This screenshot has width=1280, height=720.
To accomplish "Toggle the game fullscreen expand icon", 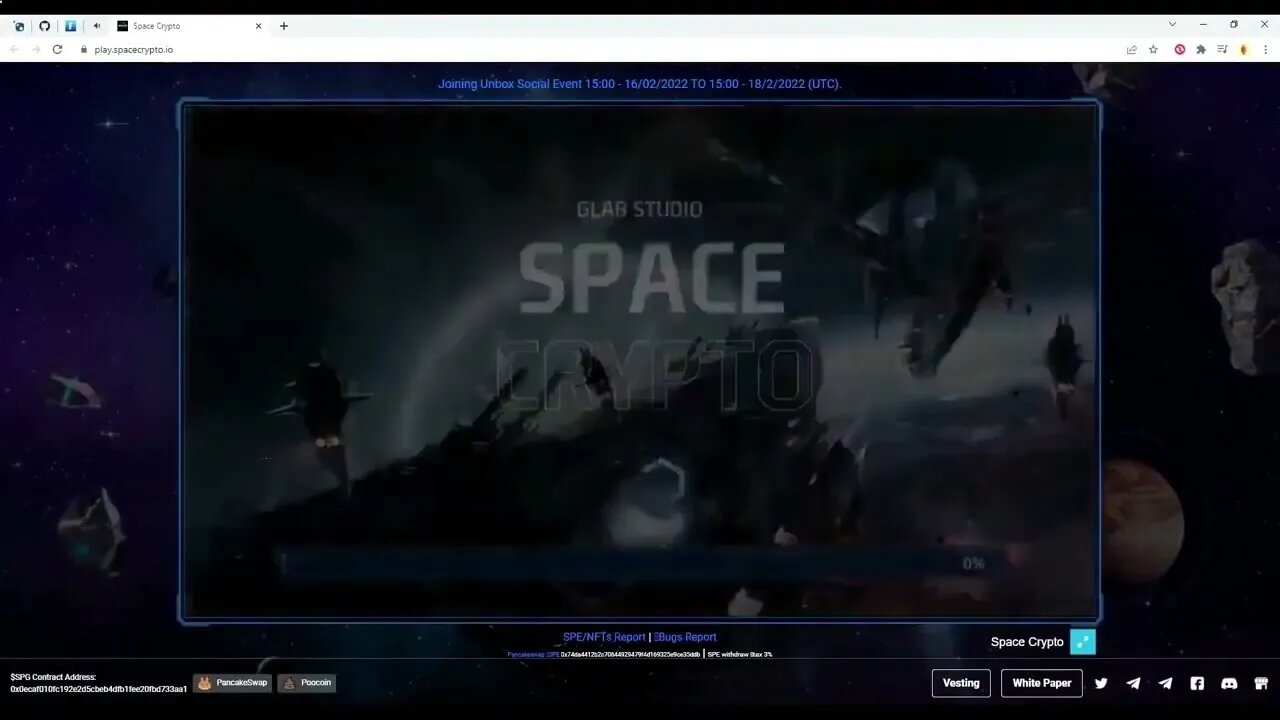I will 1083,642.
